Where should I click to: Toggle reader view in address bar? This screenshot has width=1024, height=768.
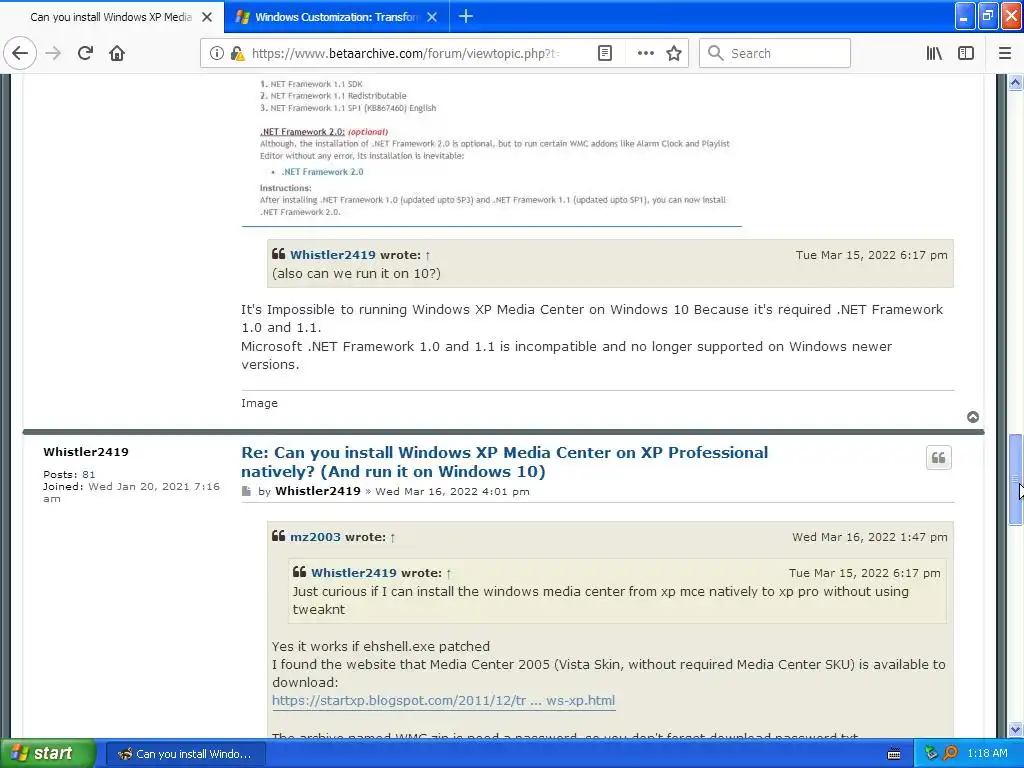pos(605,53)
